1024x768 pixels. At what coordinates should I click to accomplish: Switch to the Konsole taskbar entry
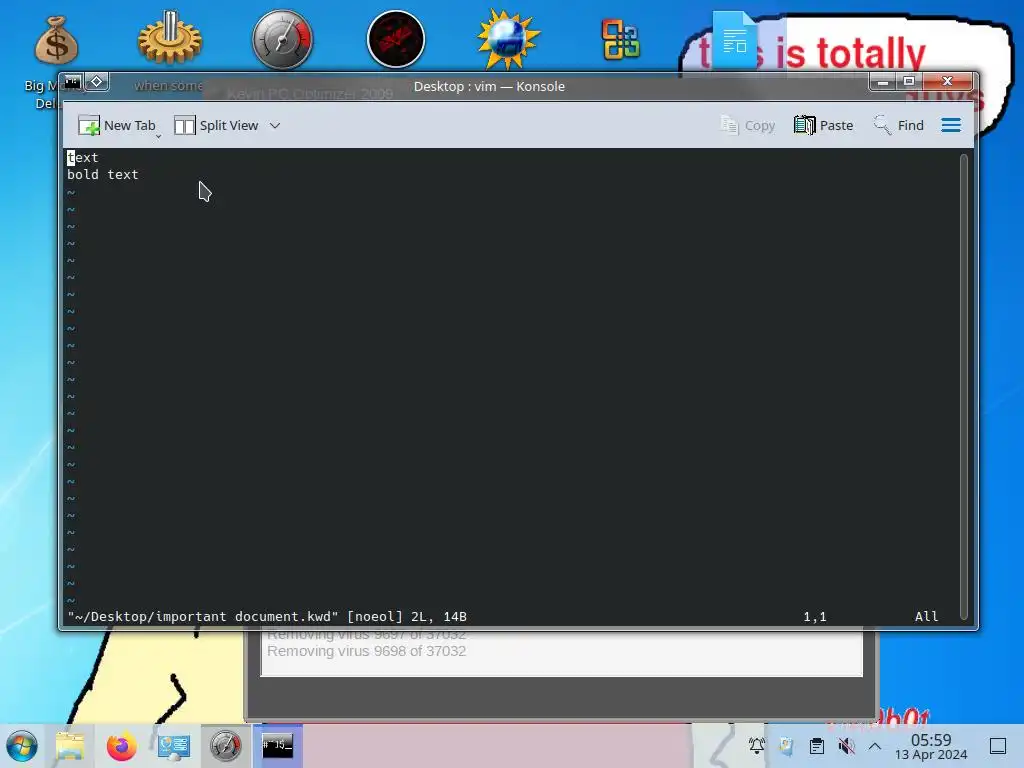click(x=278, y=746)
